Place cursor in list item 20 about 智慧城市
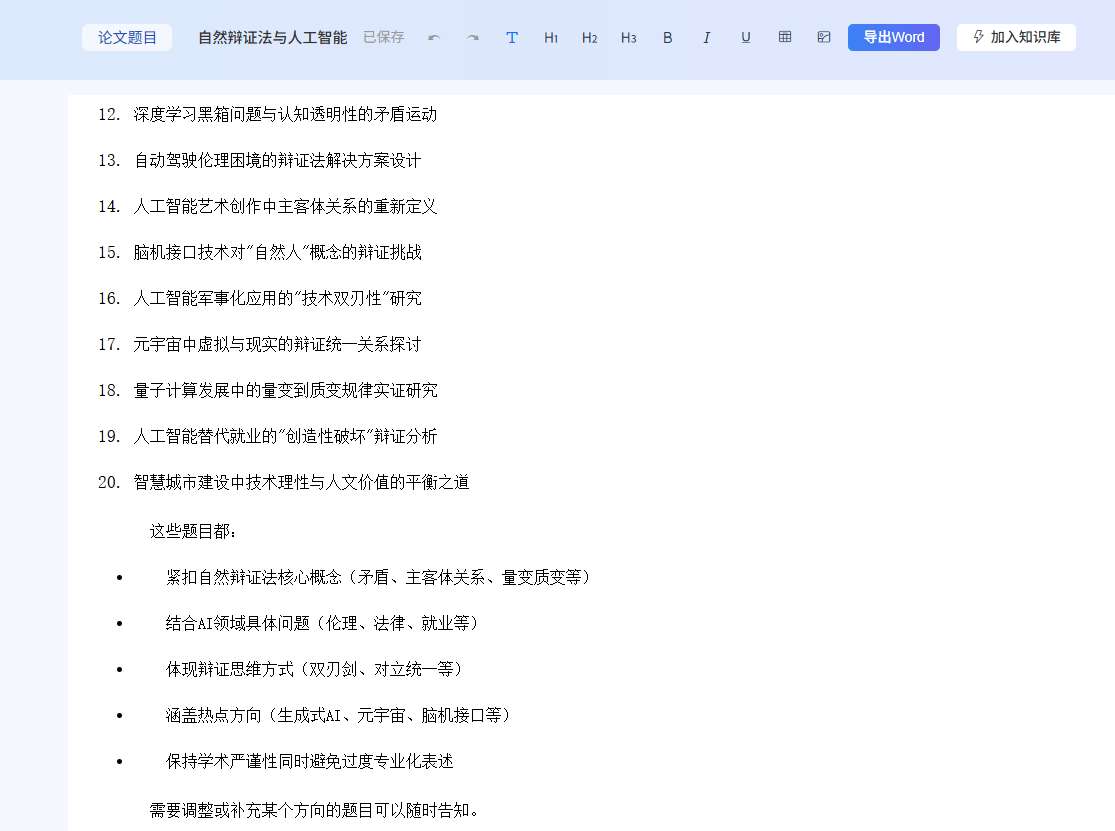1115x831 pixels. click(299, 482)
